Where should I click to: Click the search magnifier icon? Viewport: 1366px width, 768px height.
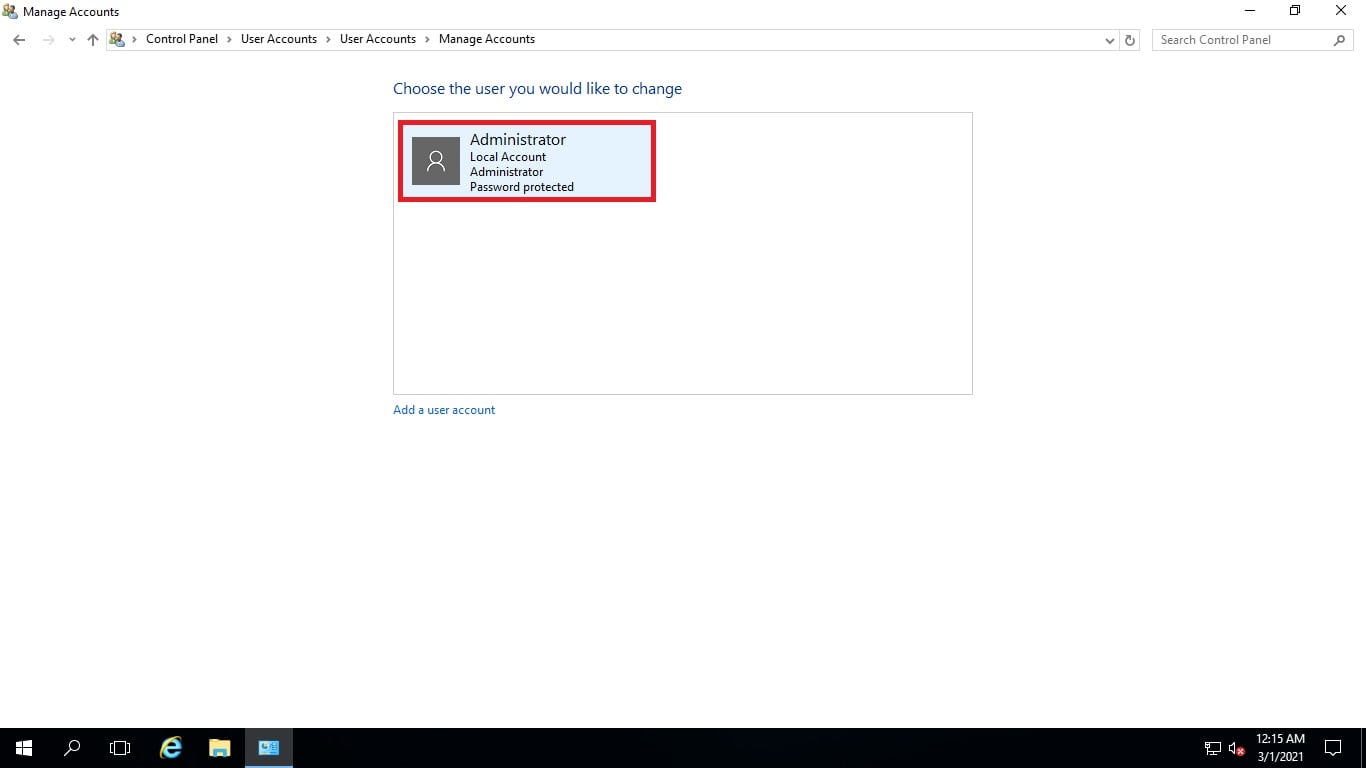[x=1340, y=40]
